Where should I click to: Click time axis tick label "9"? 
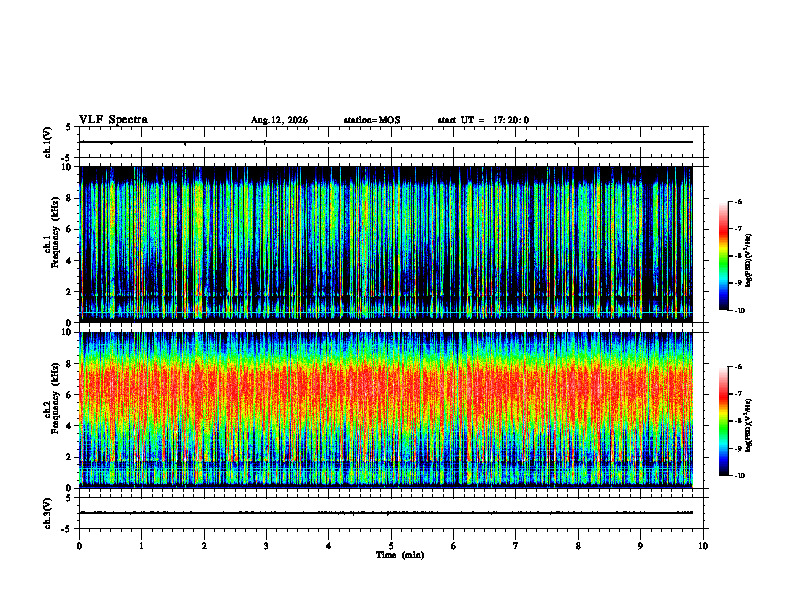640,546
